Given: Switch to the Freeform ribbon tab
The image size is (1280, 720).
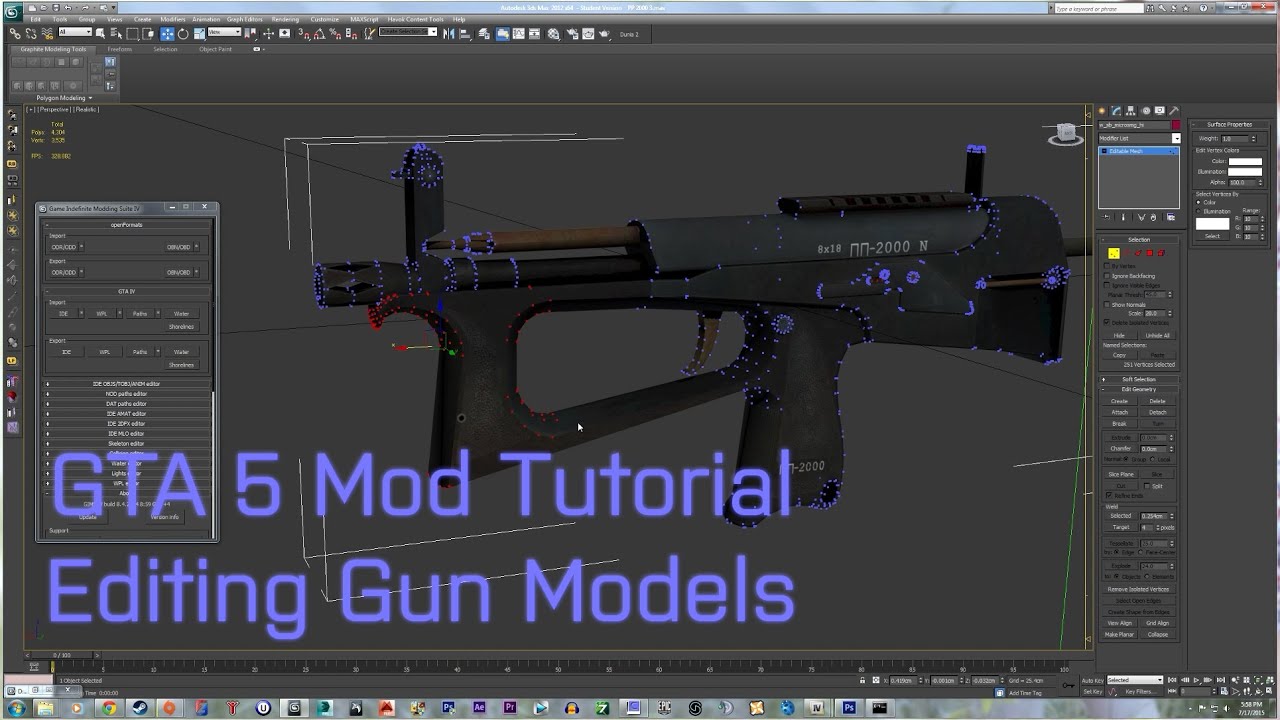Looking at the screenshot, I should (x=119, y=49).
